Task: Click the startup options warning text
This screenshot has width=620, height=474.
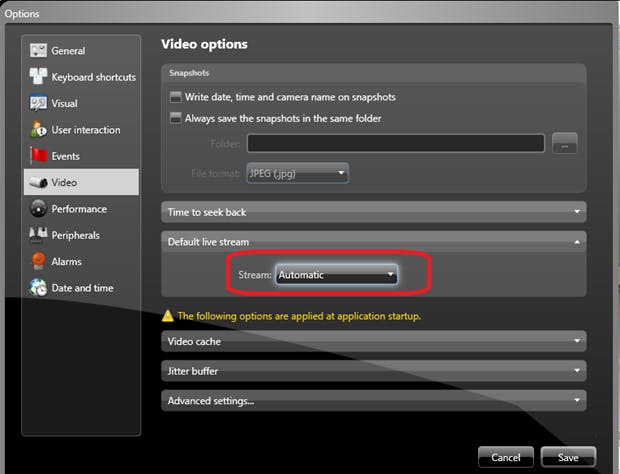Action: pos(299,316)
